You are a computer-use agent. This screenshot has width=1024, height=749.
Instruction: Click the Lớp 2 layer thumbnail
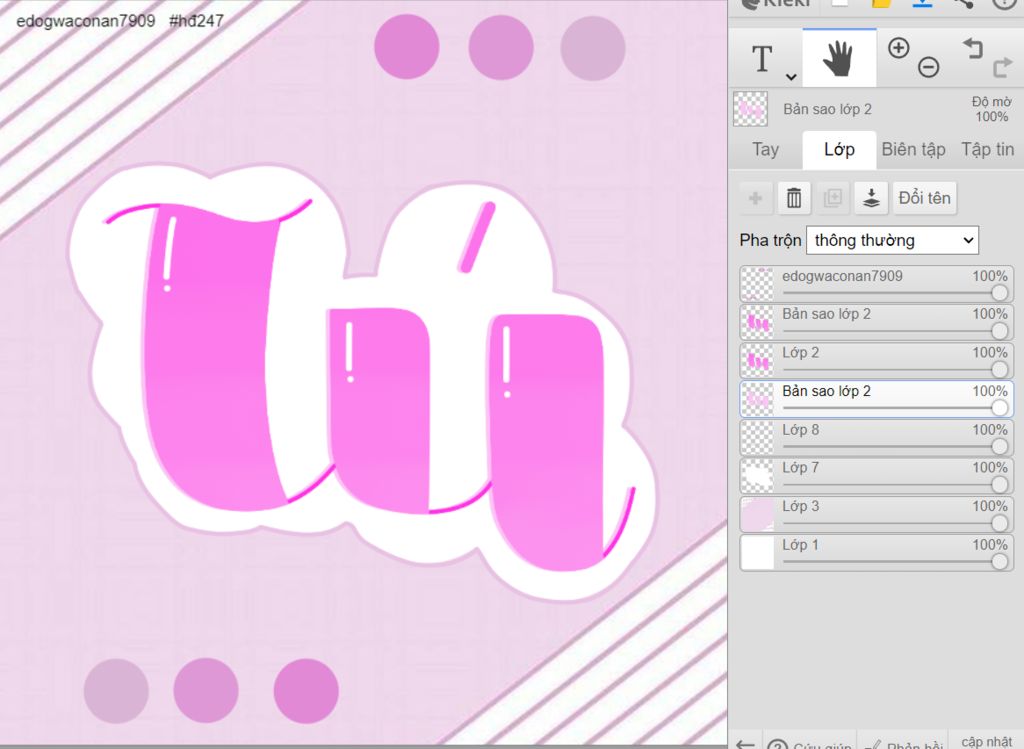tap(758, 360)
